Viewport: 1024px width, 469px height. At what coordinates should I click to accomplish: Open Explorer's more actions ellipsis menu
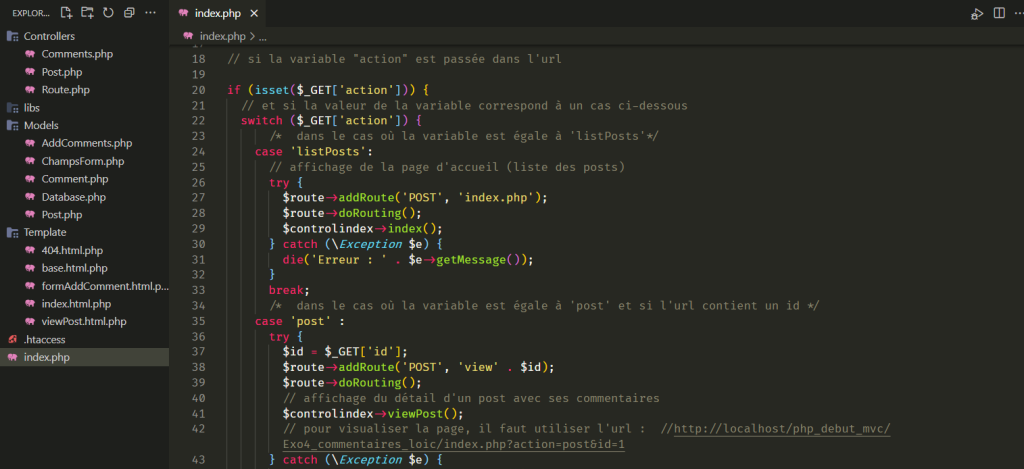150,13
